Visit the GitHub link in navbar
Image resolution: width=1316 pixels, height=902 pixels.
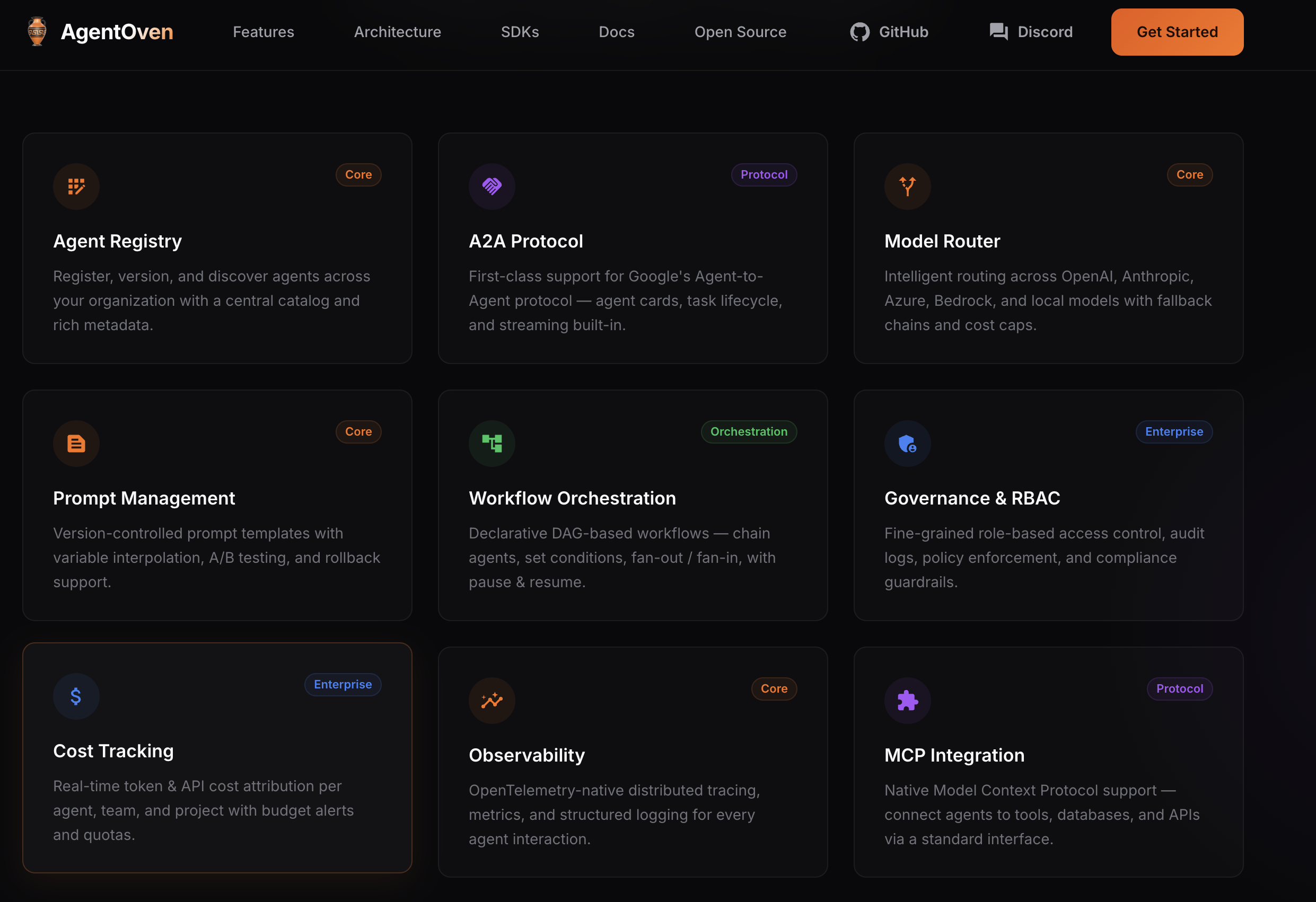pos(889,32)
